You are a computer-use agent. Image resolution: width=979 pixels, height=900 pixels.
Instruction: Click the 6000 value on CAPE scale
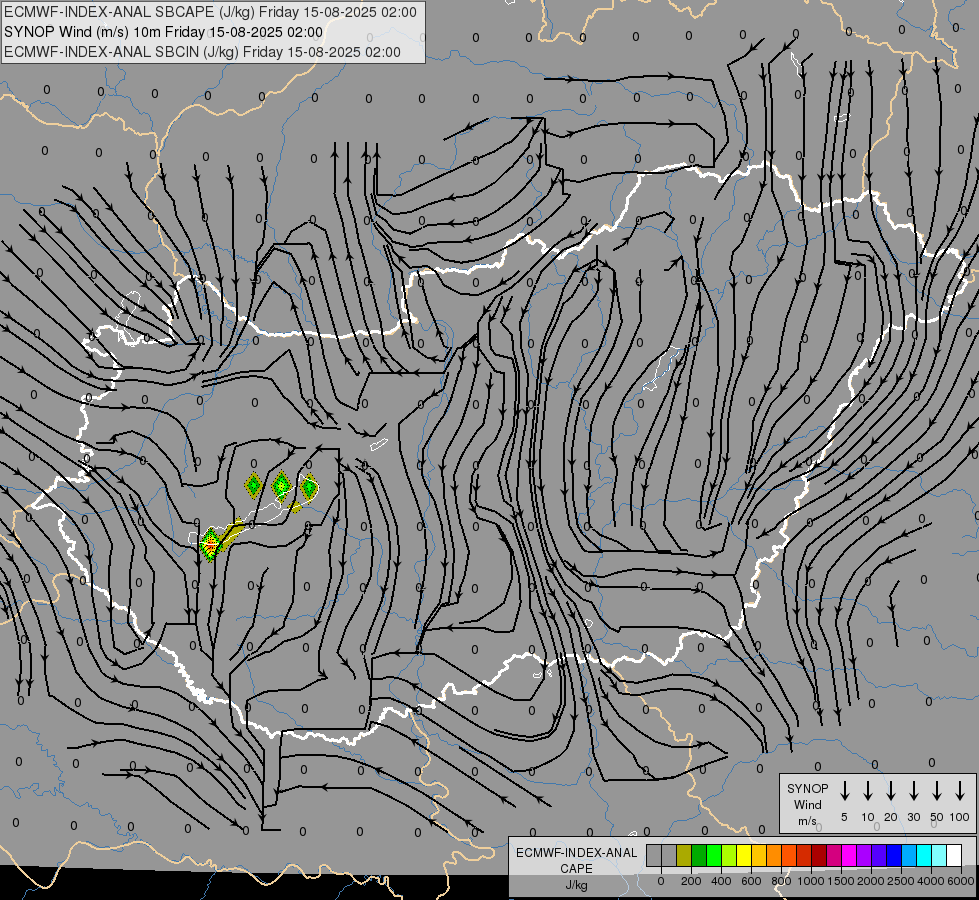coord(961,881)
